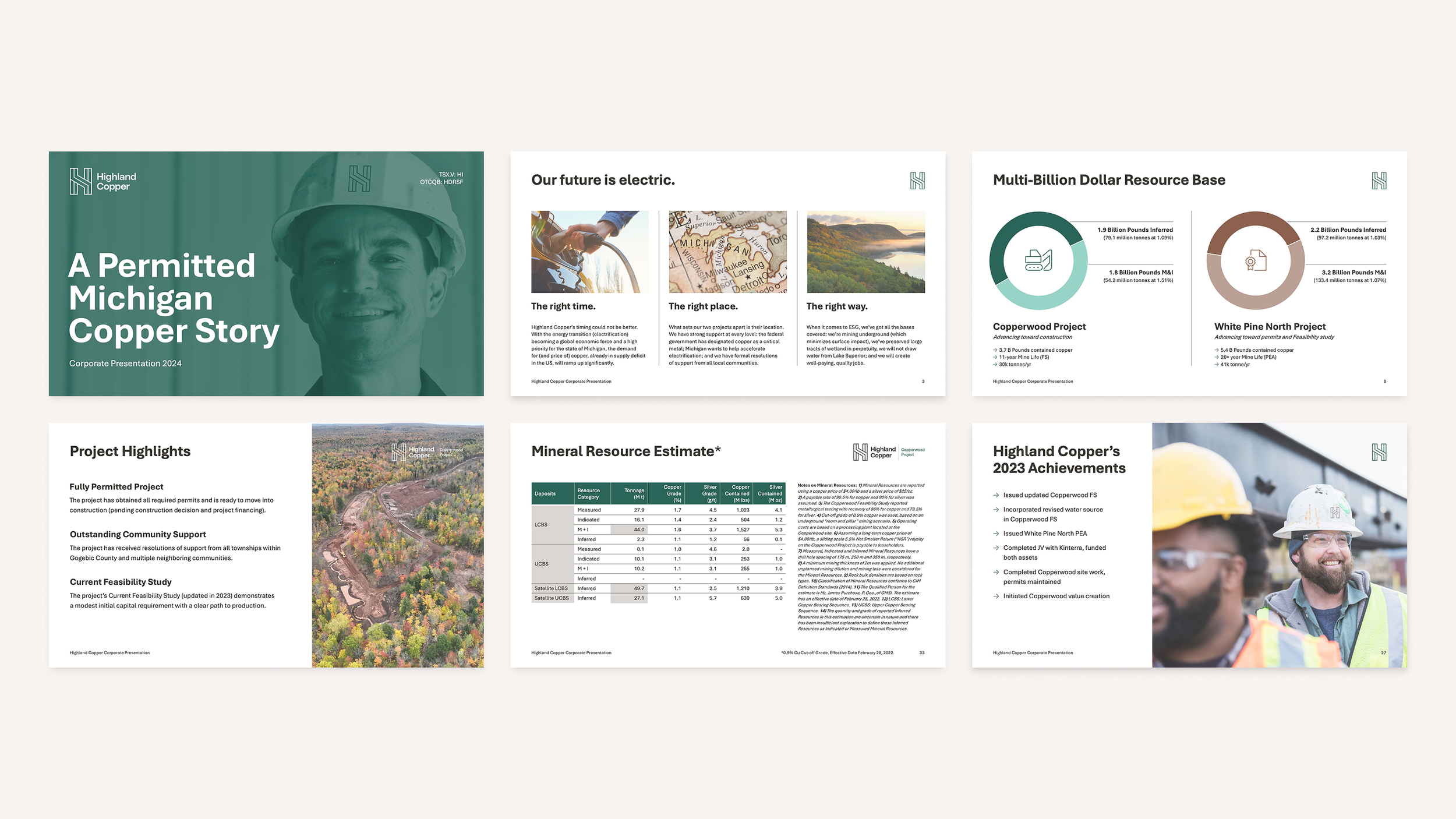Click the H logo on 'Our future is electric' slide
The width and height of the screenshot is (1456, 819).
[917, 181]
